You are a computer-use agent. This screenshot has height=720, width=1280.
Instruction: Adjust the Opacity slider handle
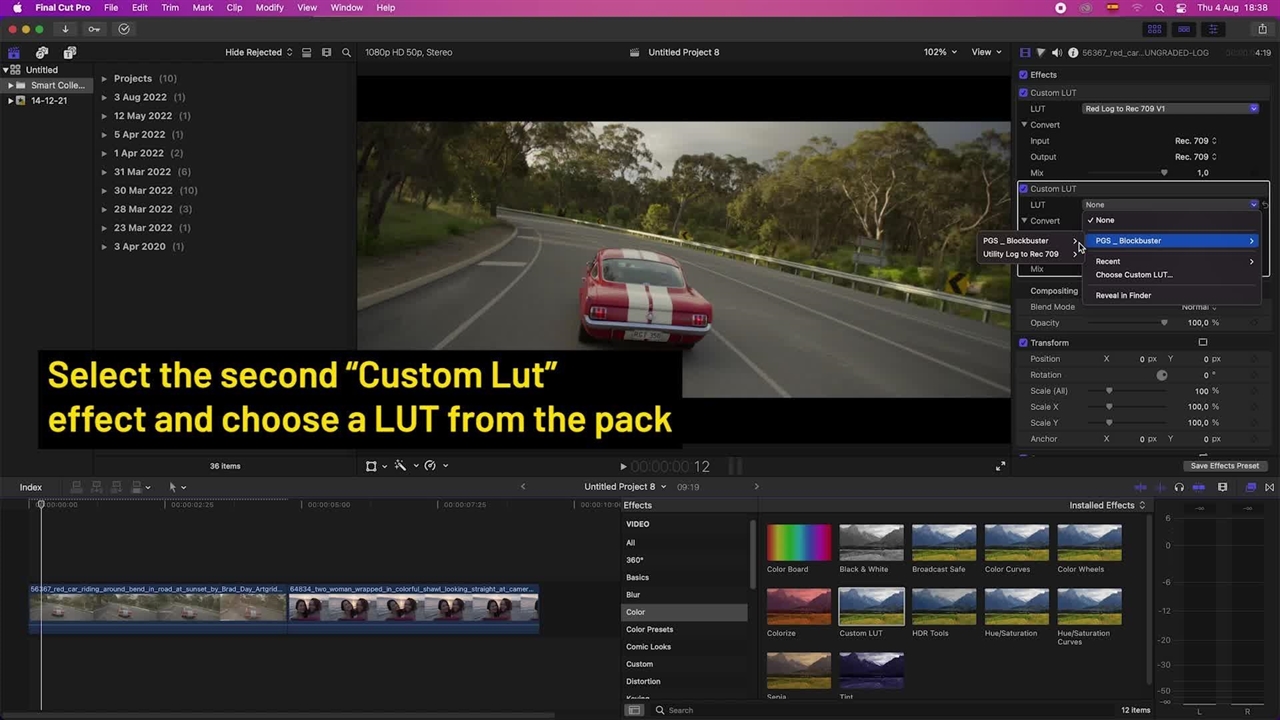tap(1164, 323)
